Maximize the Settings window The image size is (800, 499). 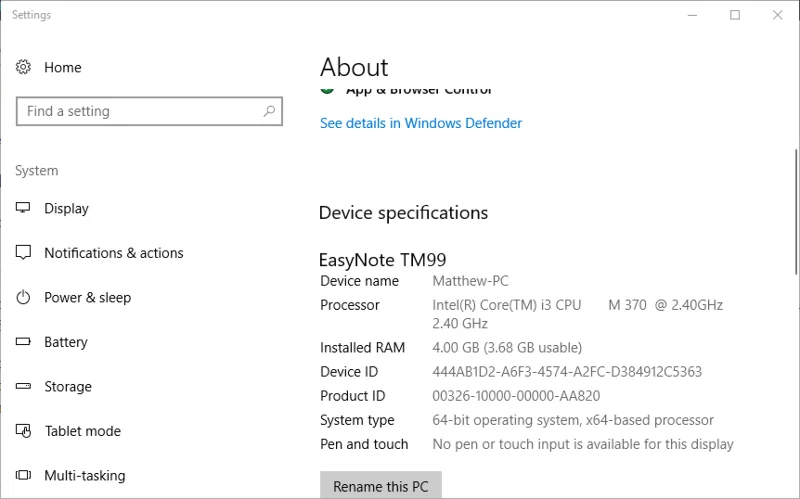click(735, 15)
